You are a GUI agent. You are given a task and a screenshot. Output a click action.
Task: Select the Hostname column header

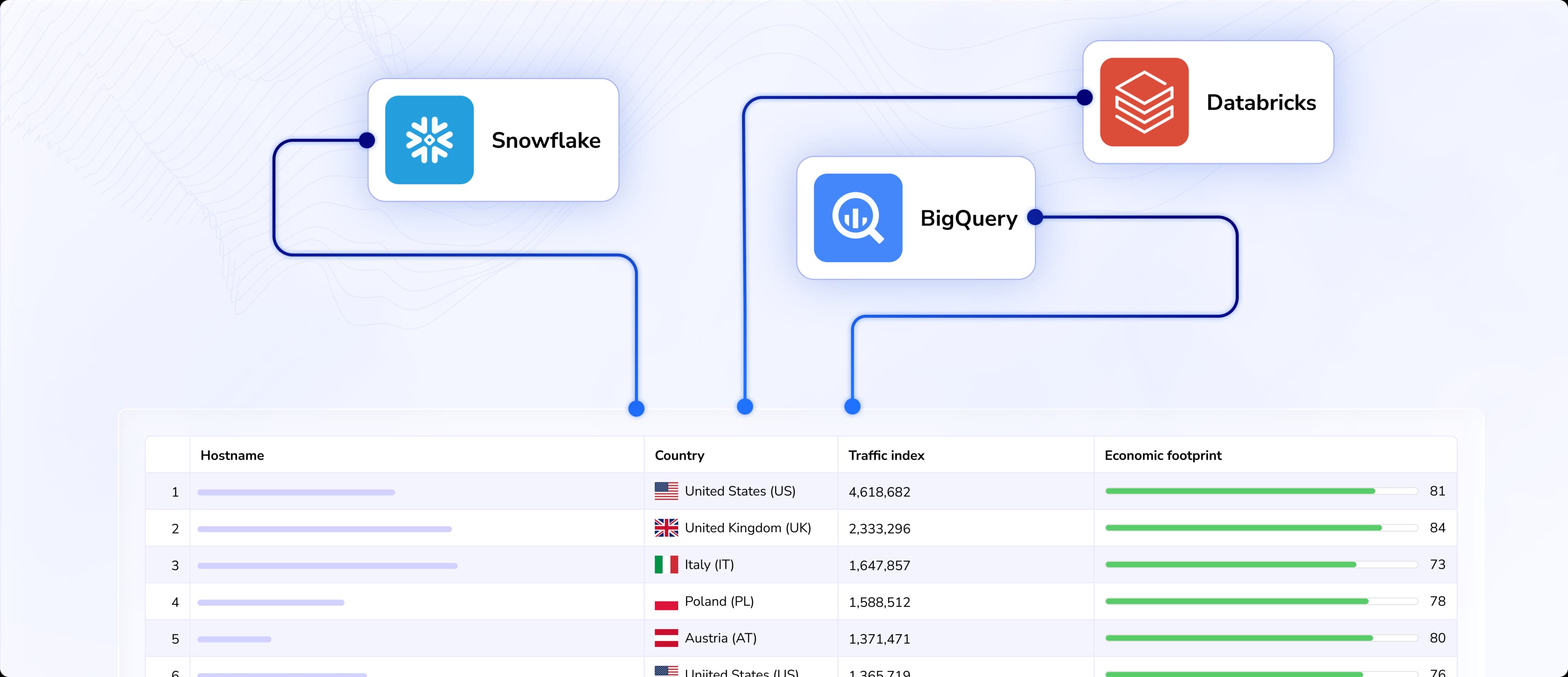(232, 455)
